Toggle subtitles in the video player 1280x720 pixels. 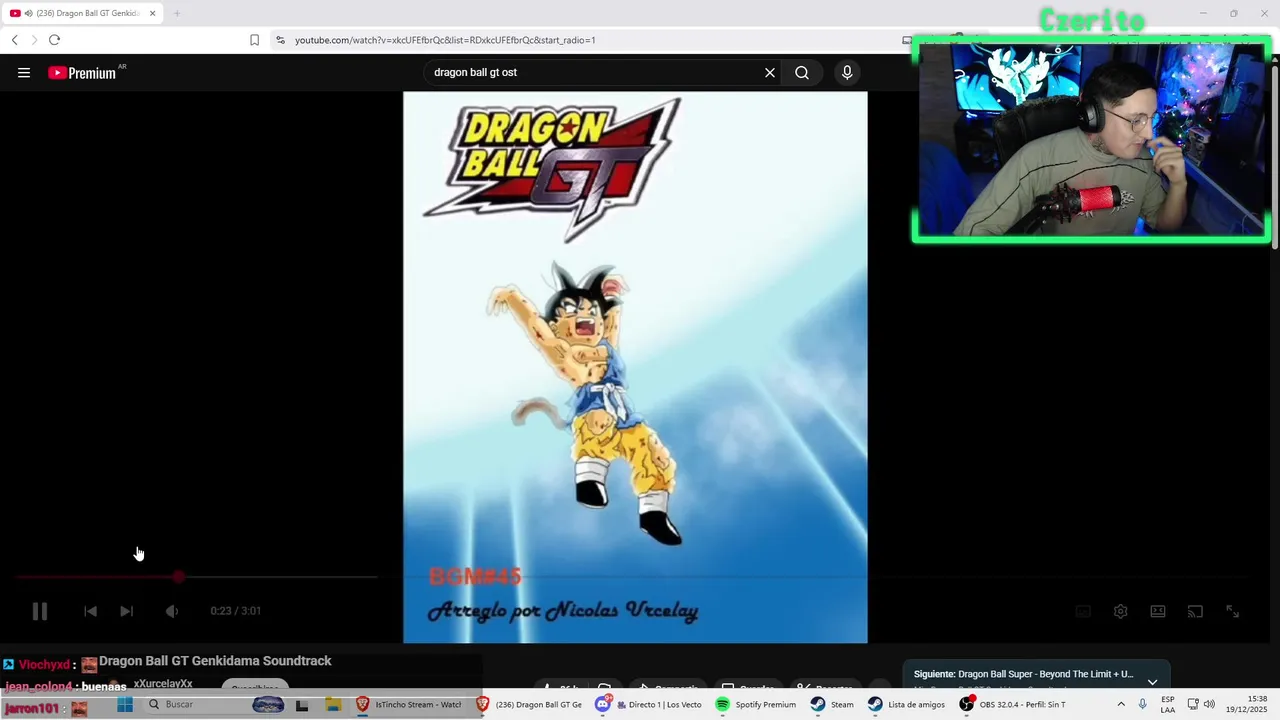[1083, 611]
